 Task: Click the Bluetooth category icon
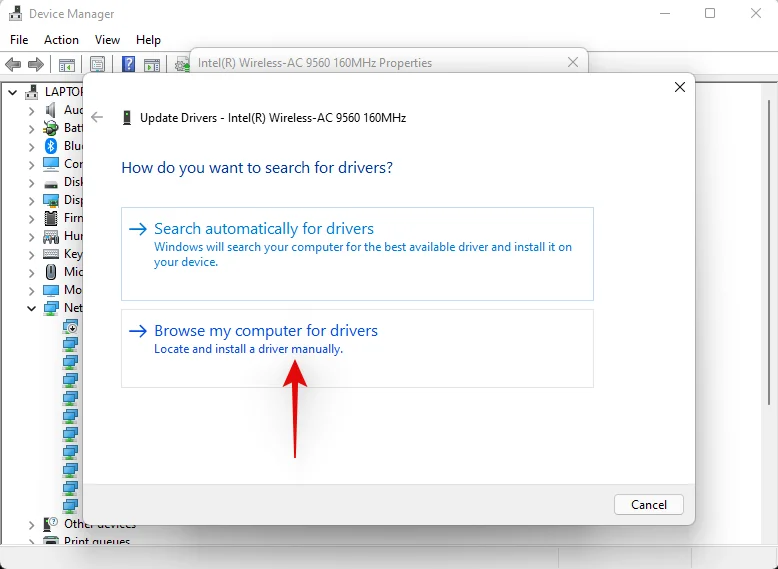(51, 146)
